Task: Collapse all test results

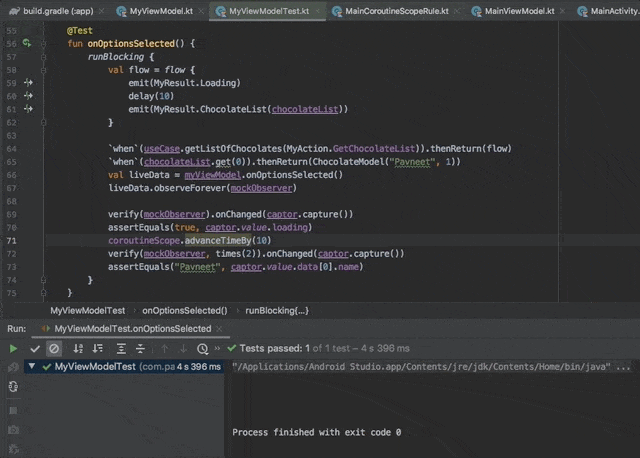Action: pyautogui.click(x=142, y=349)
